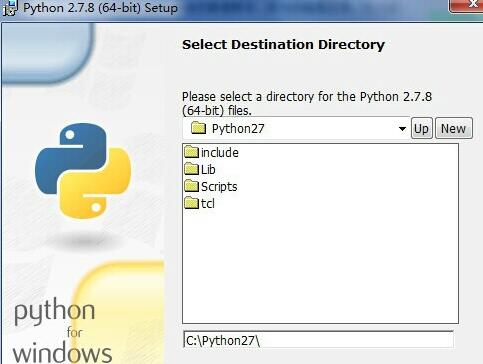Select the tcl folder icon
This screenshot has height=364, width=483.
pos(192,203)
